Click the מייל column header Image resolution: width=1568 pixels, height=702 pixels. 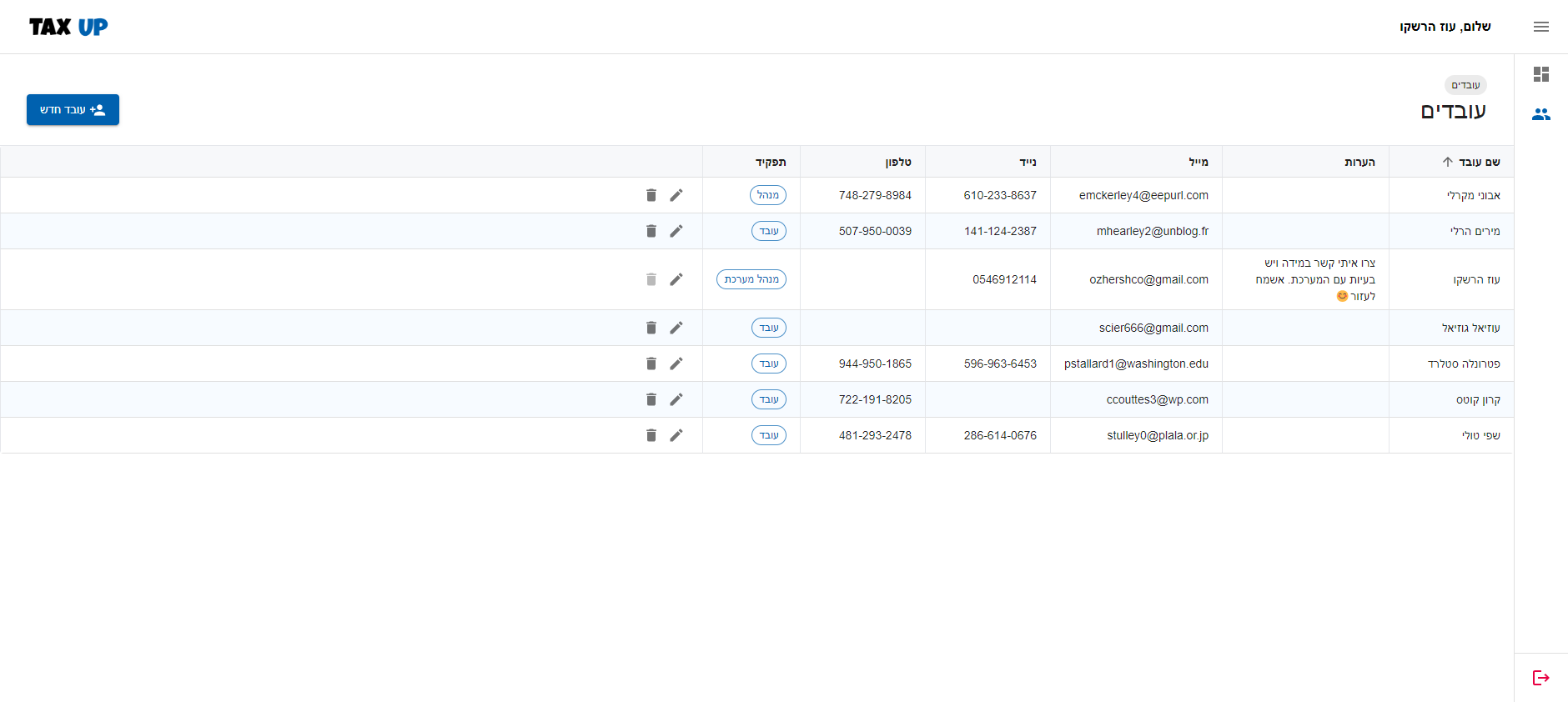point(1198,162)
